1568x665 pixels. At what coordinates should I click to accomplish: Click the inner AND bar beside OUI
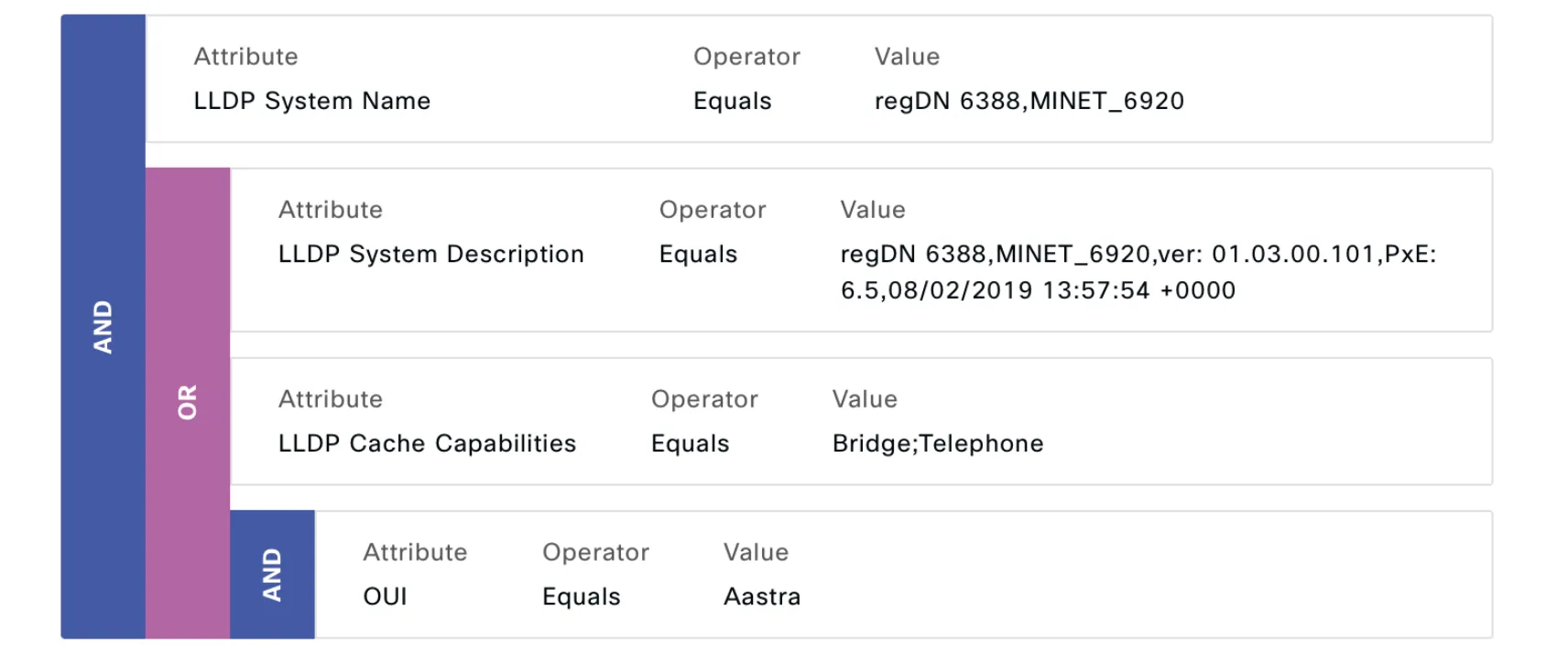coord(272,574)
